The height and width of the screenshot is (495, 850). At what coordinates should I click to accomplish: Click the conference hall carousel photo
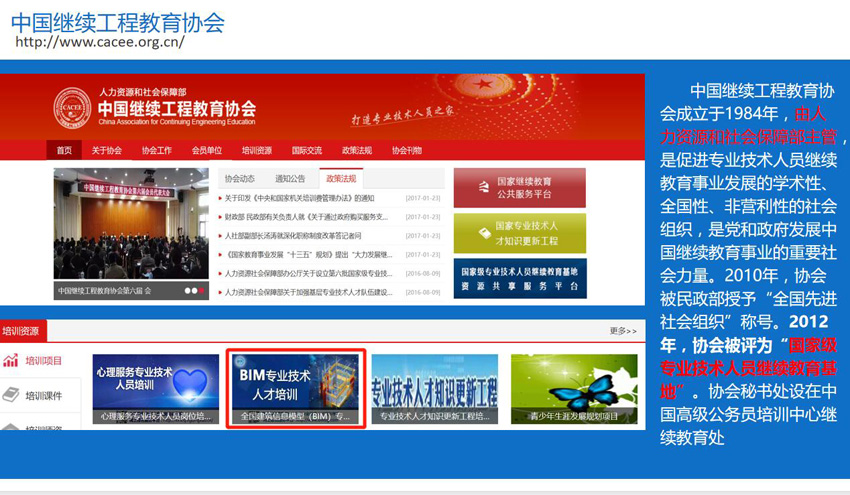click(x=131, y=223)
